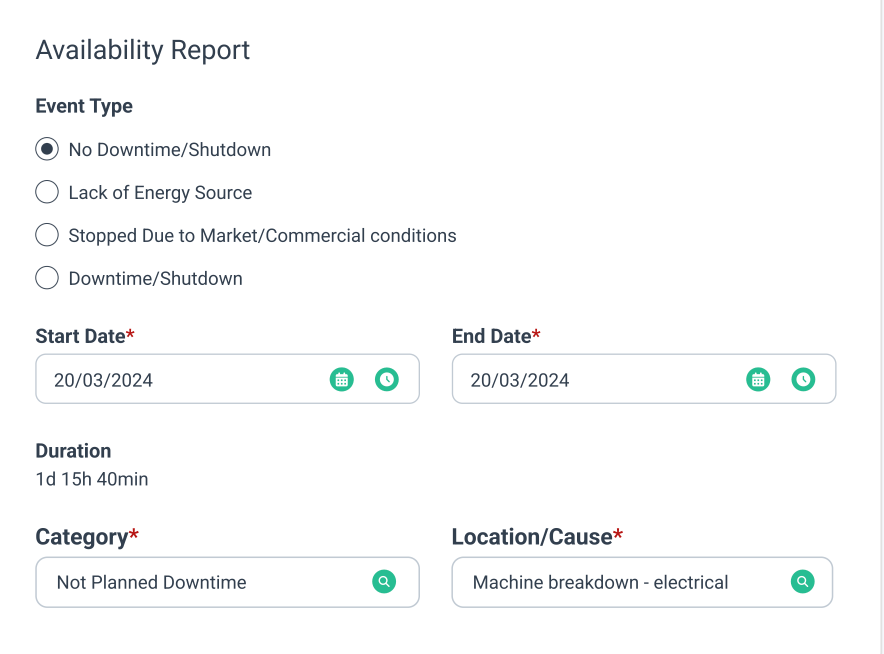Click the Location/Cause field label
The width and height of the screenshot is (884, 654).
pyautogui.click(x=529, y=536)
